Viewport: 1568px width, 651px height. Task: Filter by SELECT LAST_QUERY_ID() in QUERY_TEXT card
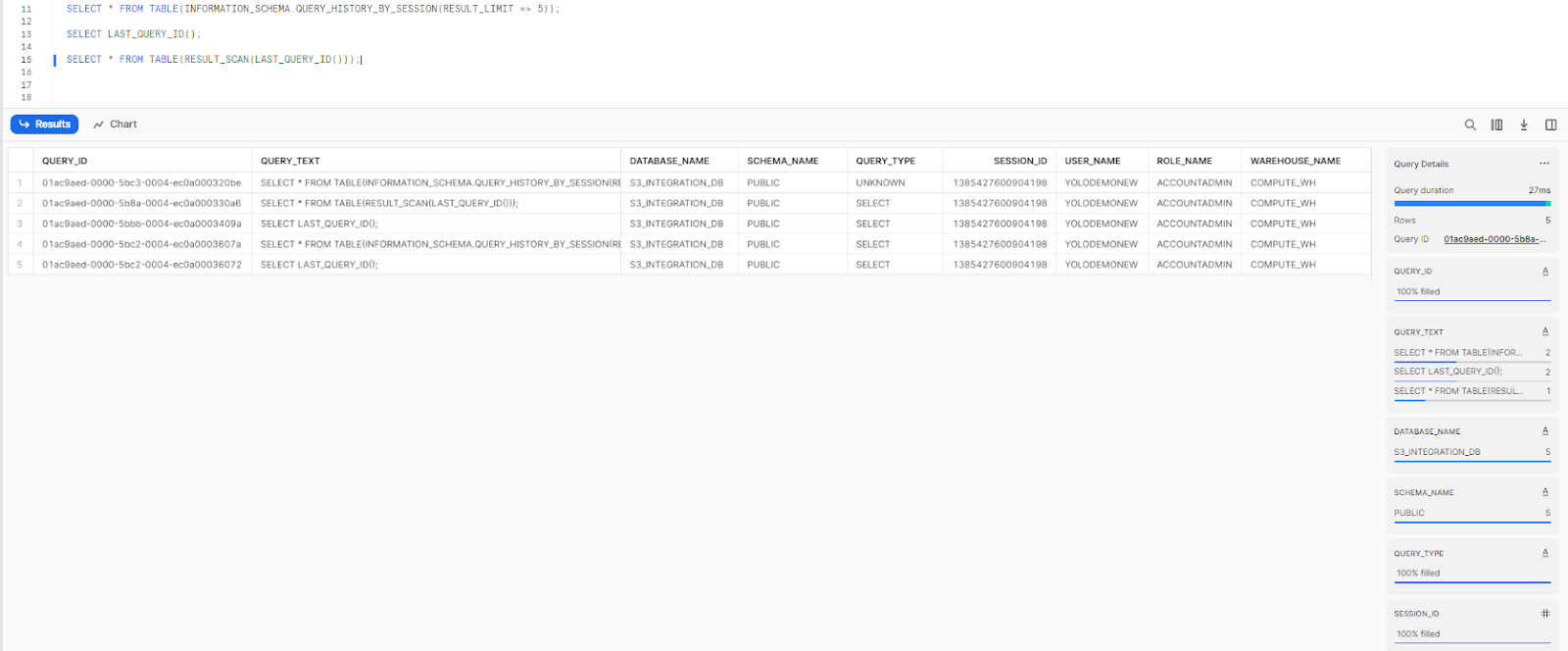[1447, 372]
